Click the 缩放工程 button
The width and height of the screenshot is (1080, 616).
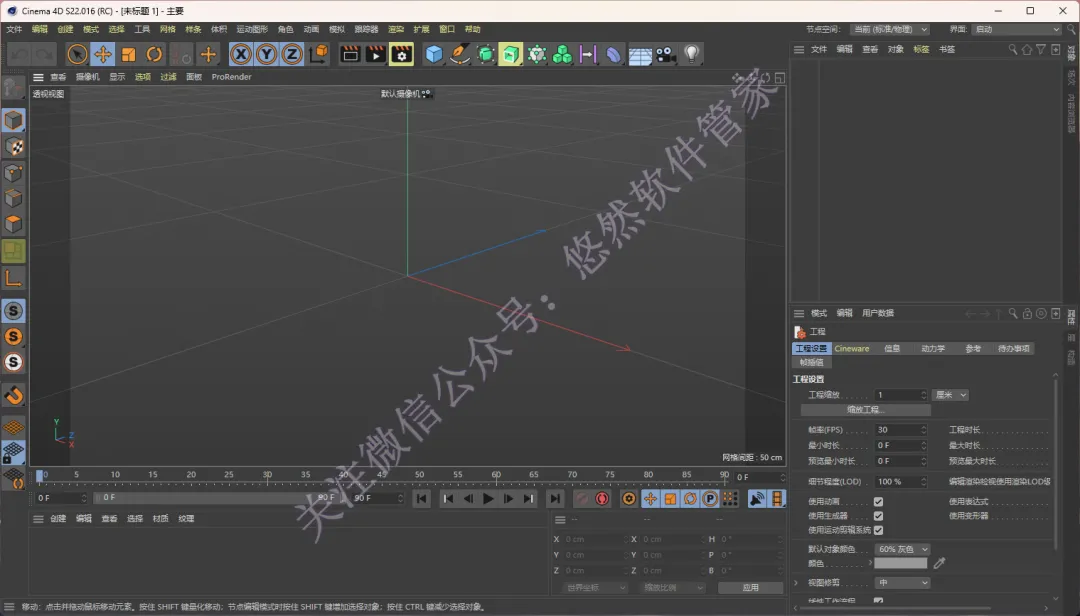pos(866,409)
